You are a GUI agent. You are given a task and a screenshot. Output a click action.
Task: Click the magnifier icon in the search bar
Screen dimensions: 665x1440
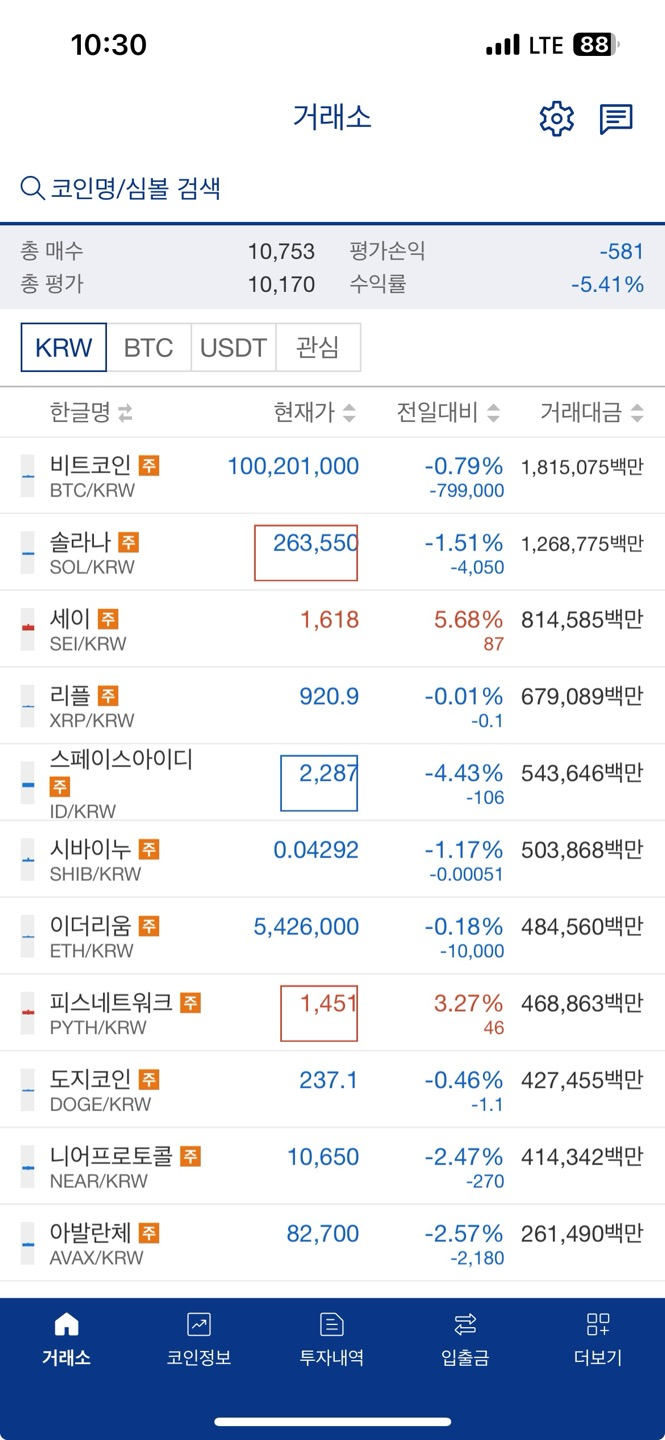click(x=30, y=184)
